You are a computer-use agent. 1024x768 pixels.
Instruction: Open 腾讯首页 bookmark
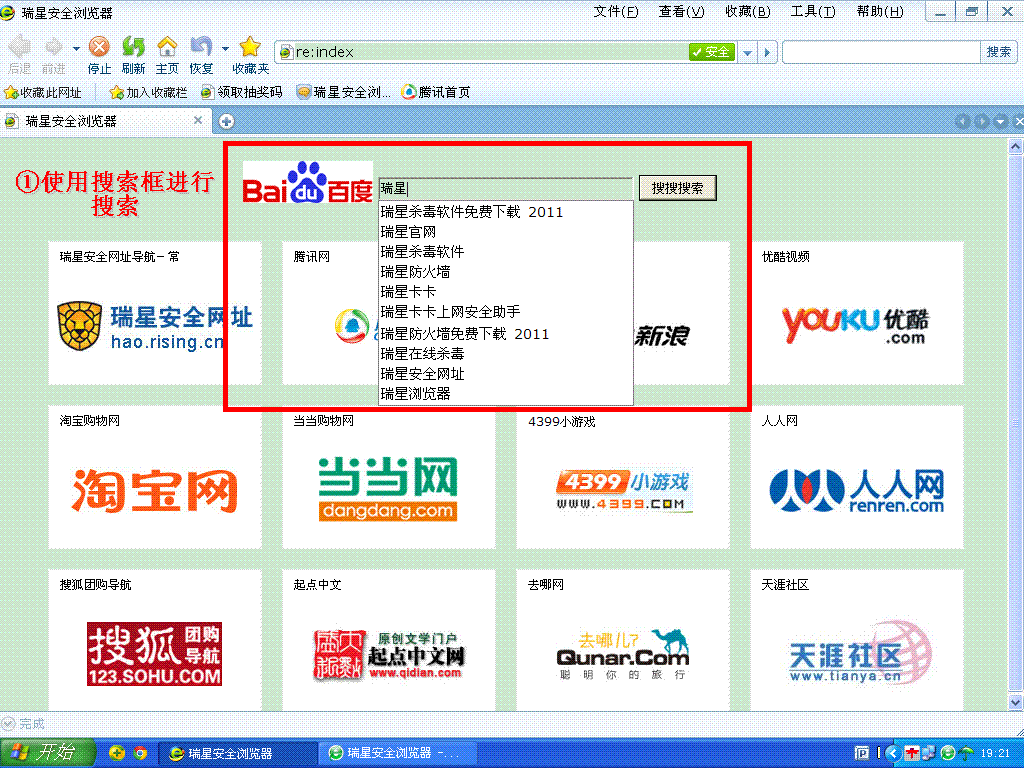pos(436,93)
